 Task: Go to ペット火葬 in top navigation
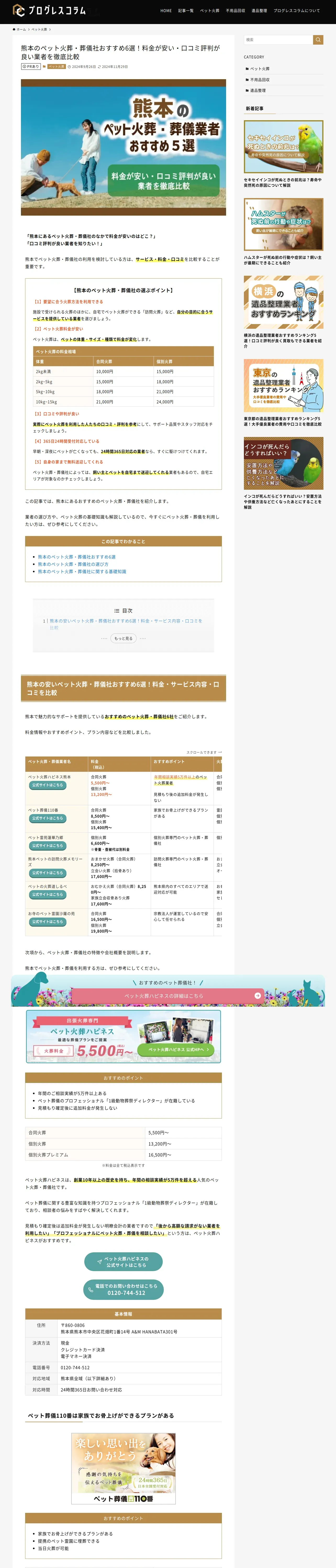[210, 10]
